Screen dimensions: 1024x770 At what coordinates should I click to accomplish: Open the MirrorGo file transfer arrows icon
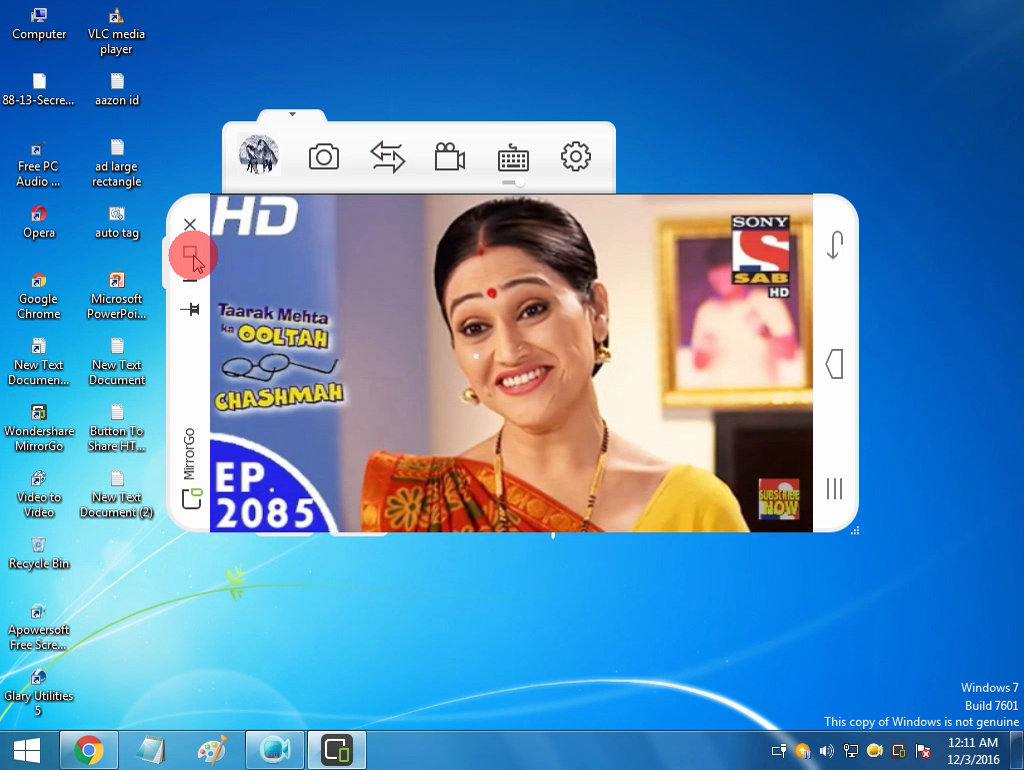(x=387, y=157)
